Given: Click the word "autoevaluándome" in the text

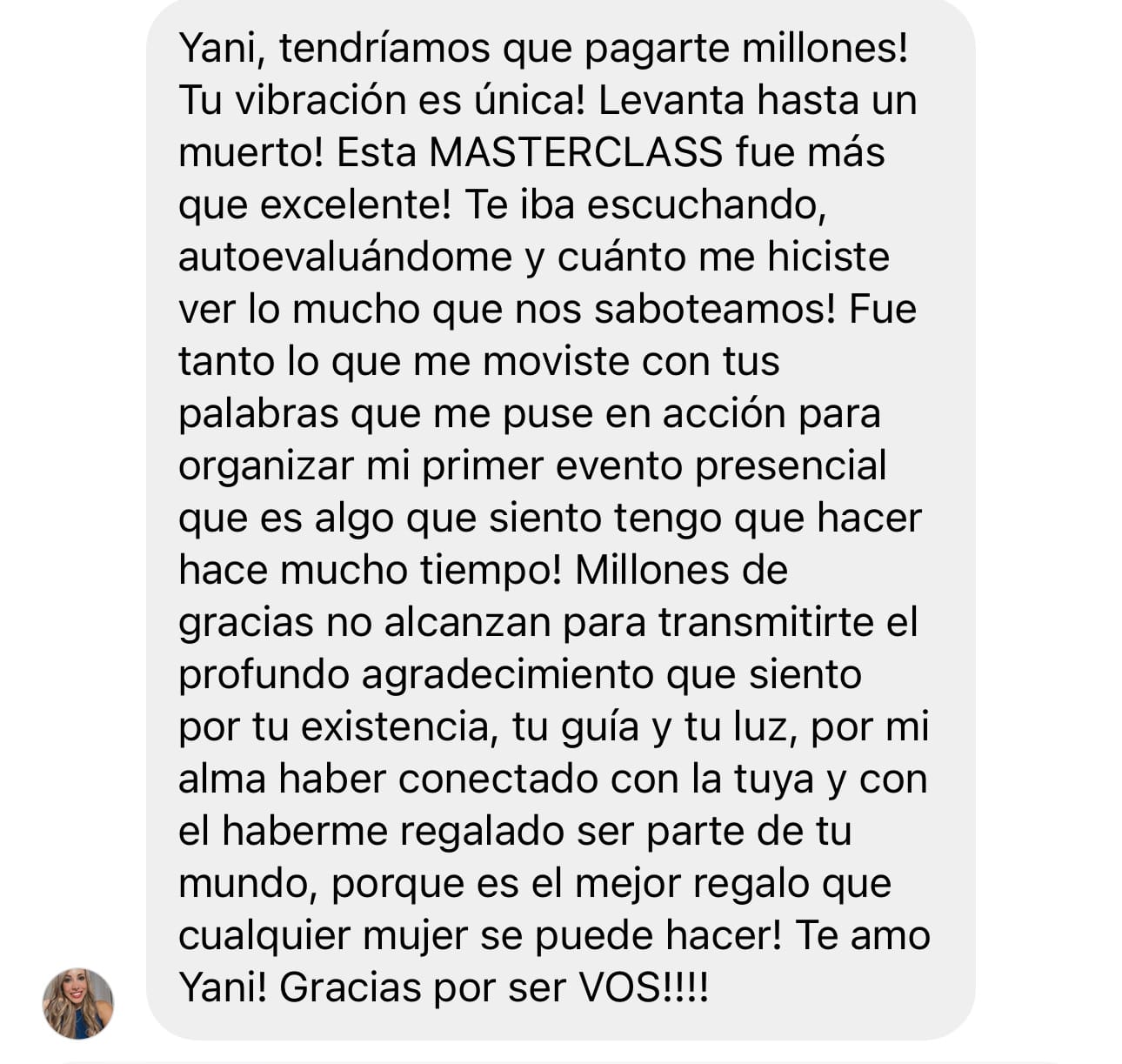Looking at the screenshot, I should pyautogui.click(x=345, y=257).
